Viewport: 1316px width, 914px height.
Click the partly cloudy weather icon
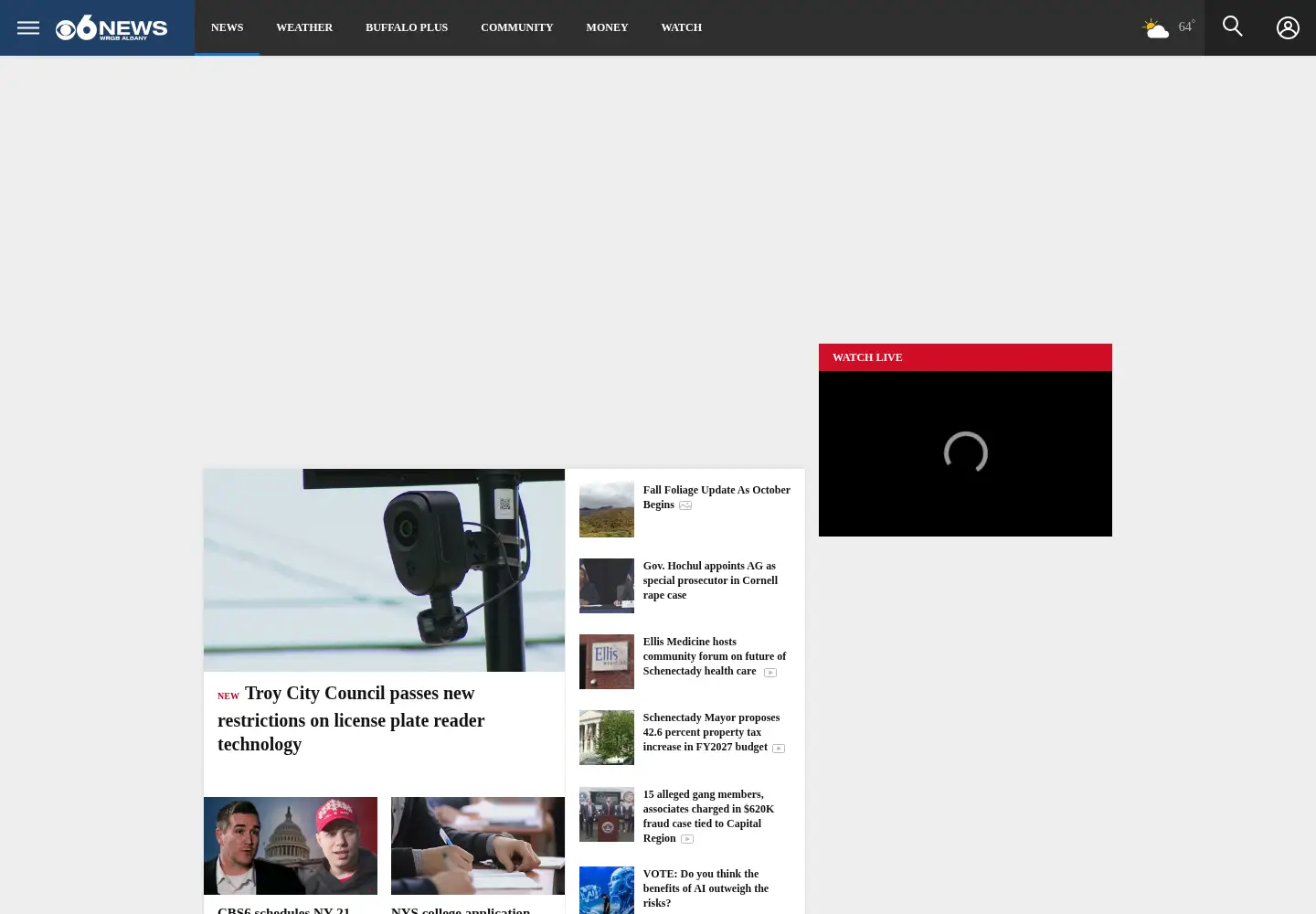coord(1156,28)
